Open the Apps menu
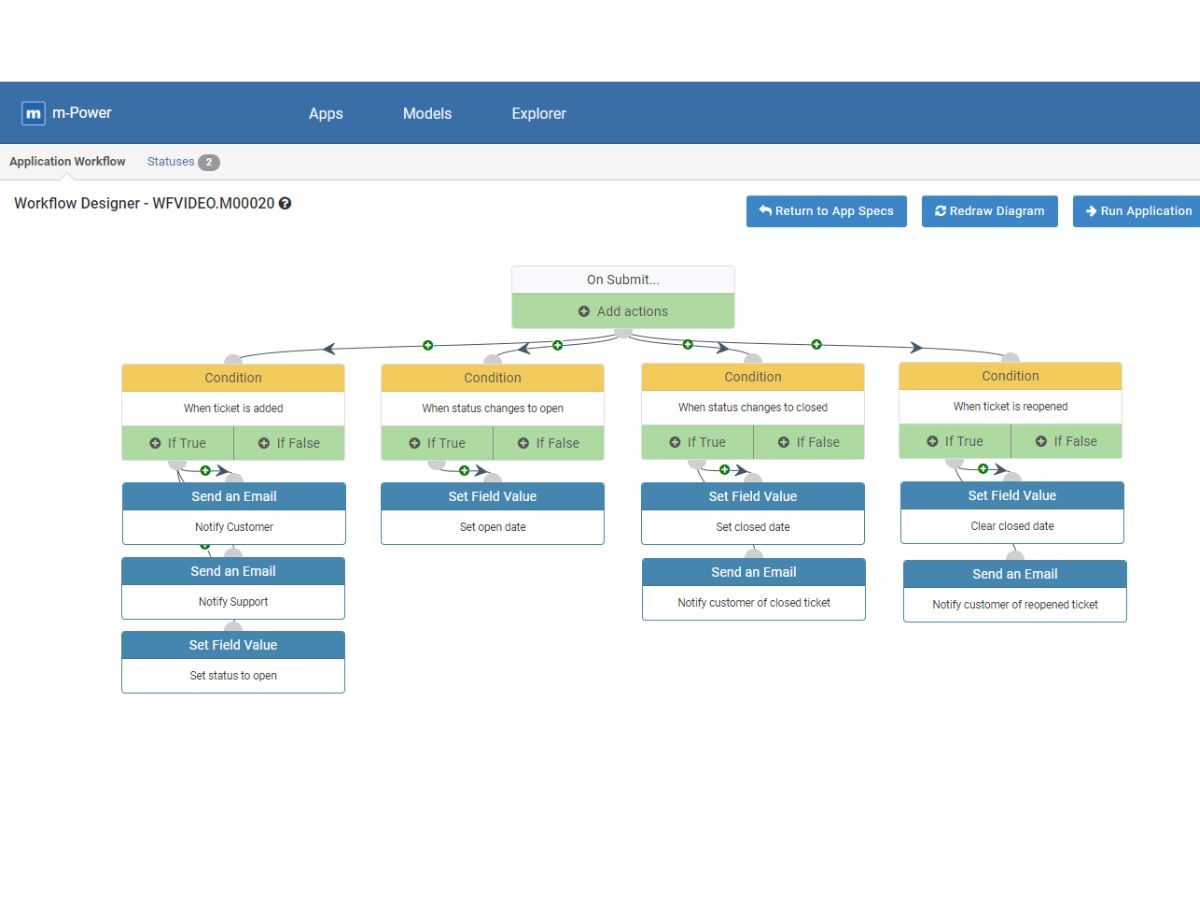The image size is (1200, 900). click(326, 114)
